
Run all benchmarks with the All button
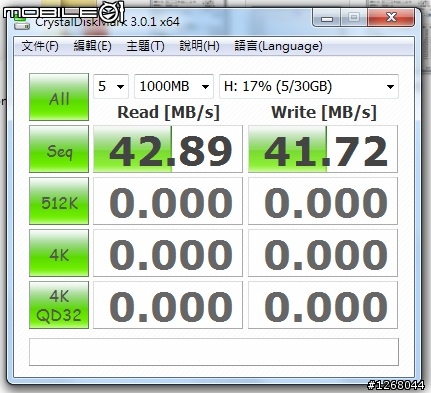(x=59, y=97)
